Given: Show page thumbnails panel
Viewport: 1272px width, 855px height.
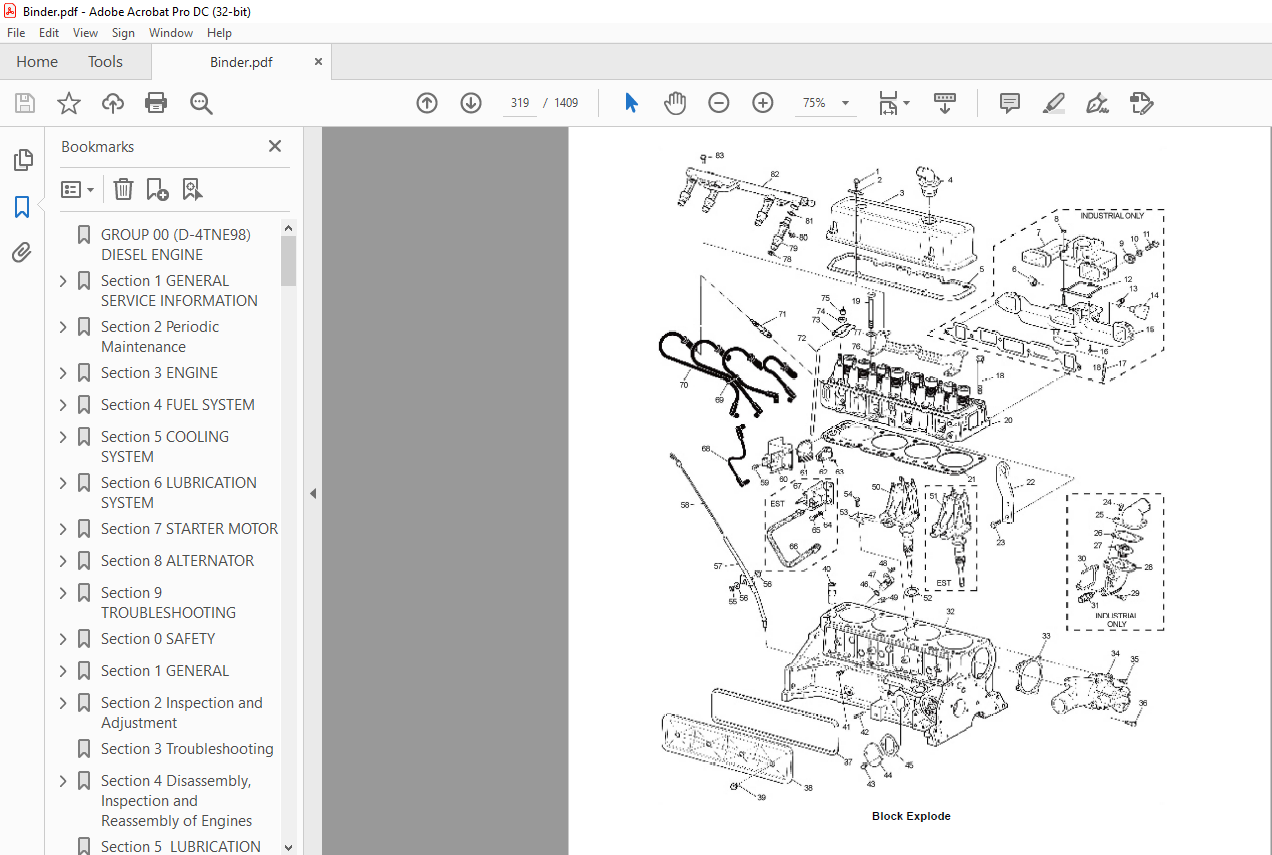Looking at the screenshot, I should pyautogui.click(x=22, y=160).
